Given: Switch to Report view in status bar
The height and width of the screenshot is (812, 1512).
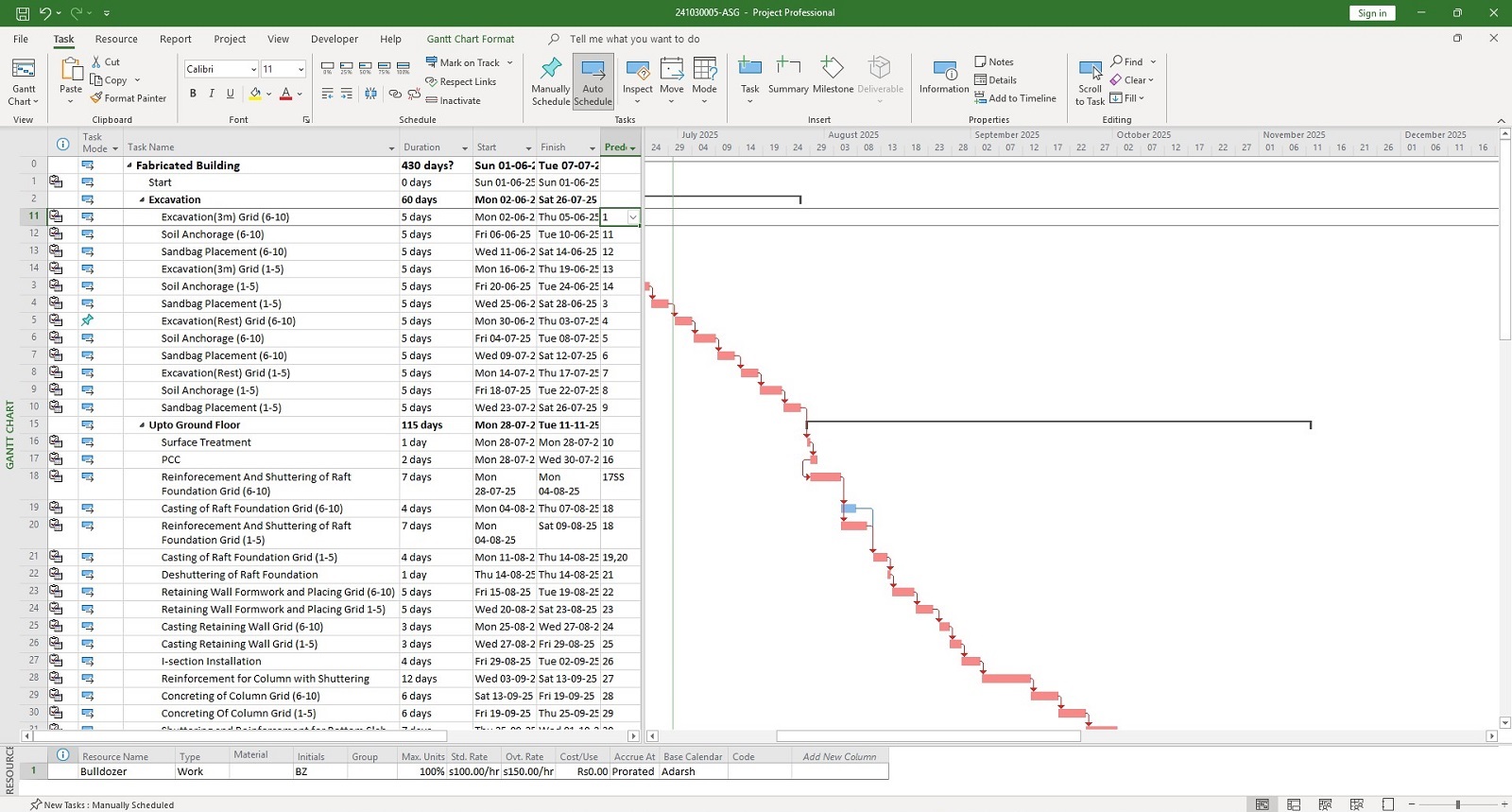Looking at the screenshot, I should click(x=1387, y=804).
